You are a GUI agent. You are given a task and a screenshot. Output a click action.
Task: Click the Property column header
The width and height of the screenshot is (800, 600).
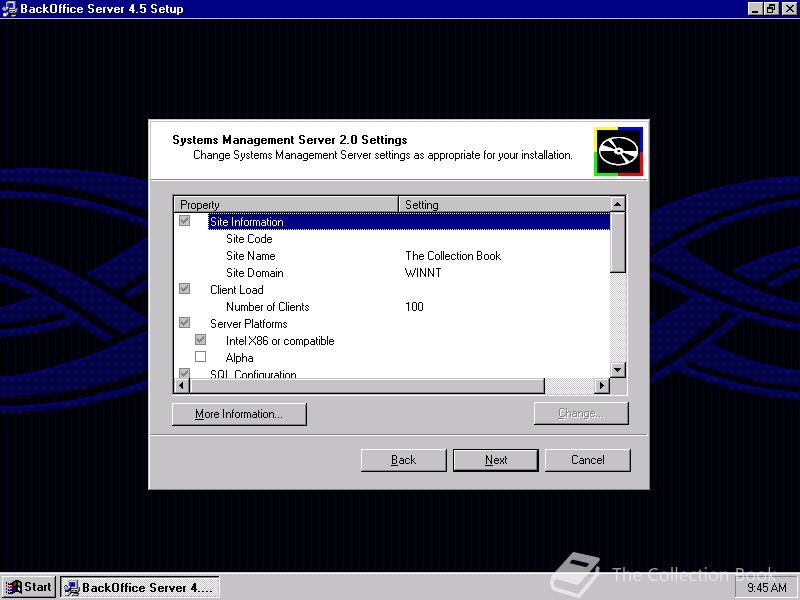(286, 205)
